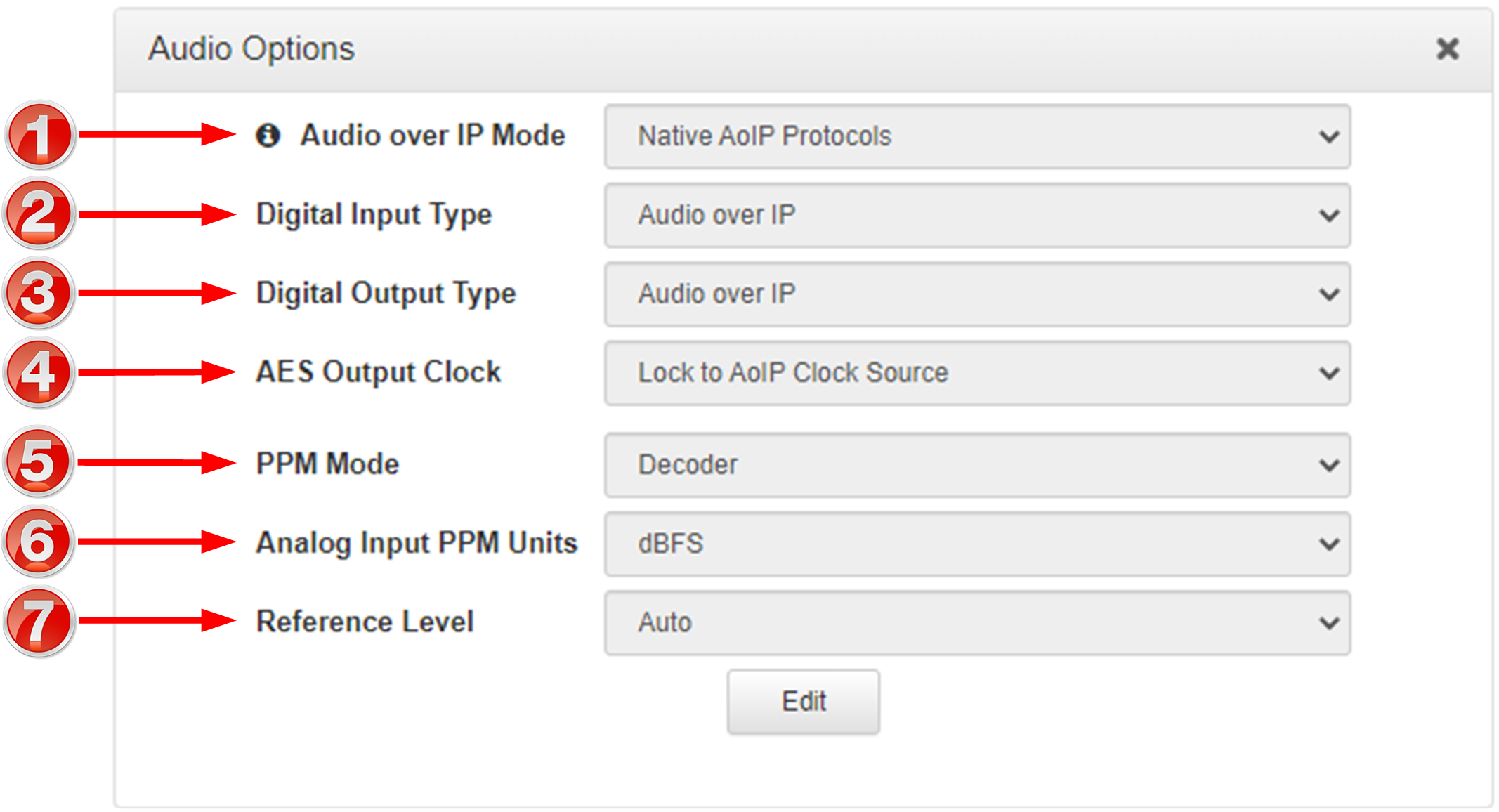The image size is (1499, 812).
Task: Click the red number 6 callout badge
Action: [39, 542]
